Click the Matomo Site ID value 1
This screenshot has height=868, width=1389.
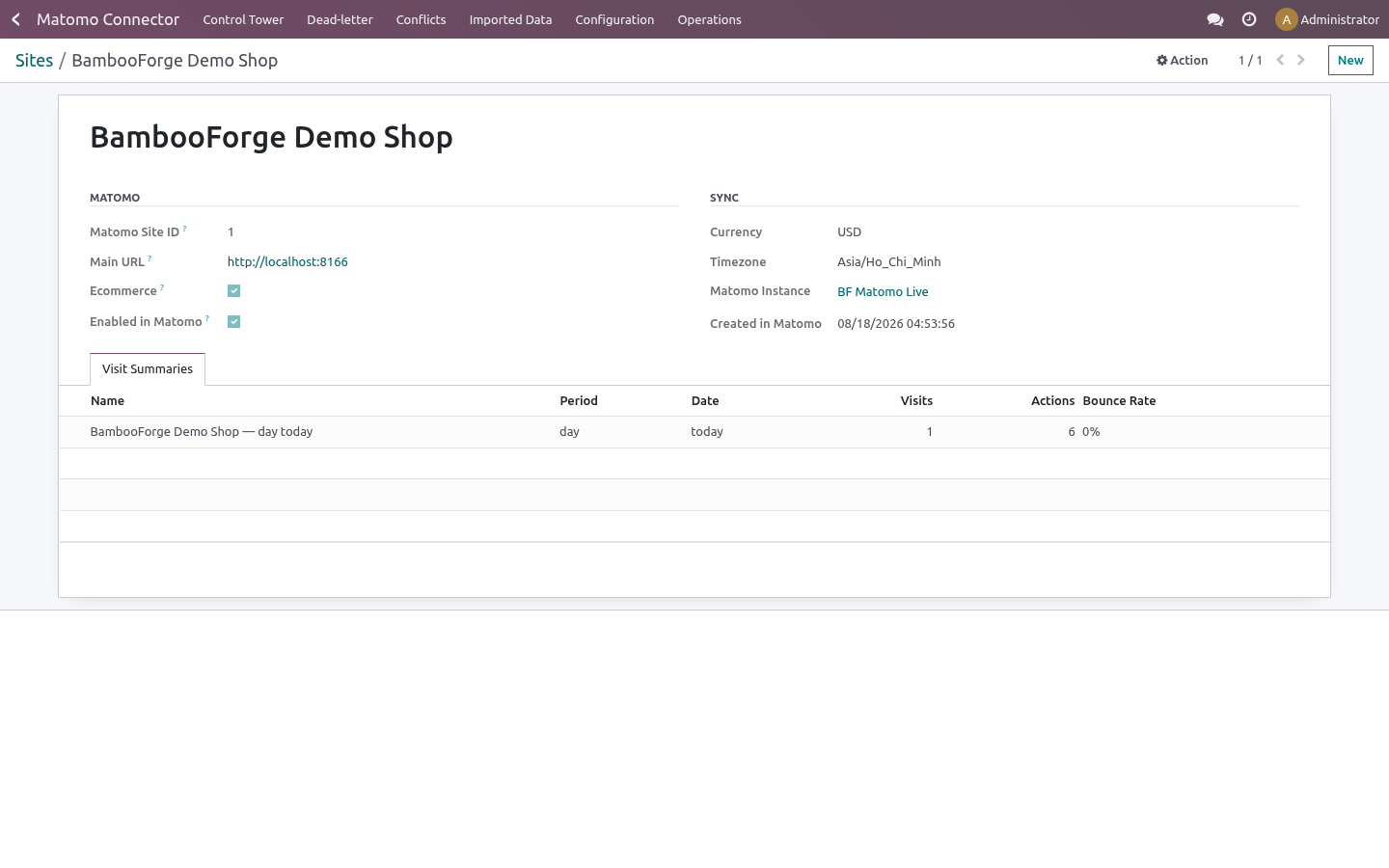(x=231, y=231)
